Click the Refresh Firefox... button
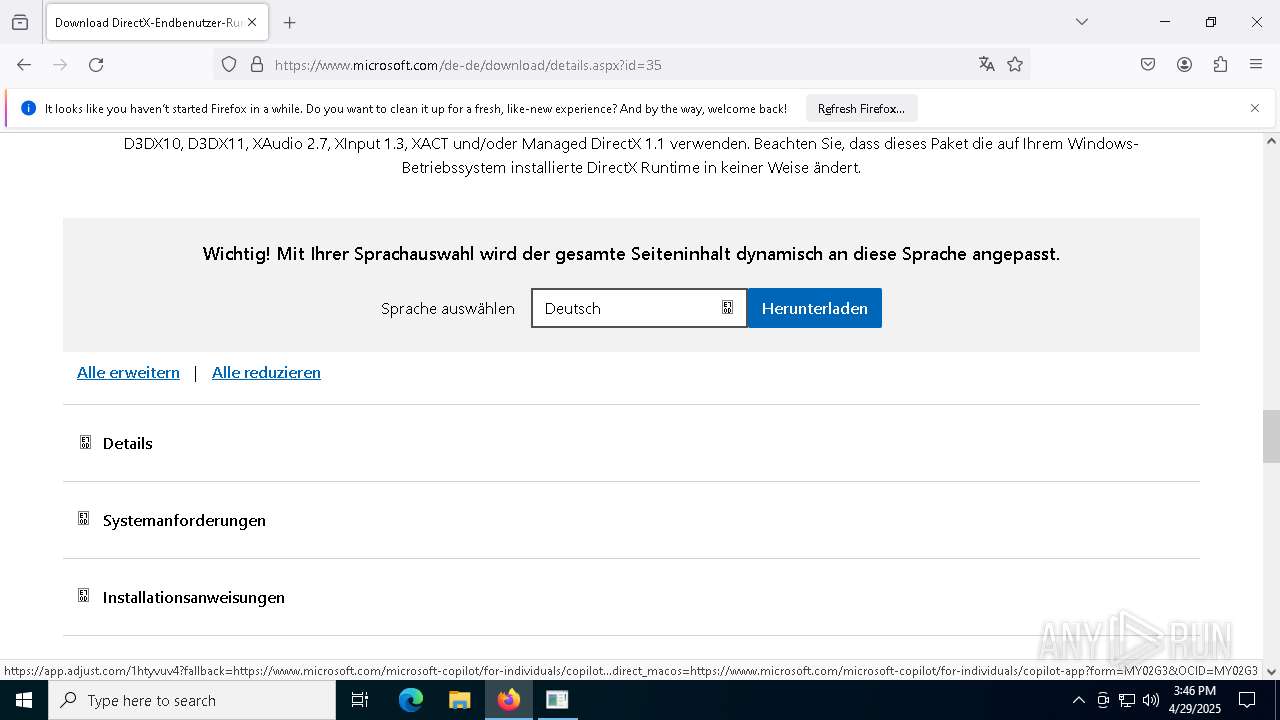The image size is (1280, 720). click(x=861, y=109)
